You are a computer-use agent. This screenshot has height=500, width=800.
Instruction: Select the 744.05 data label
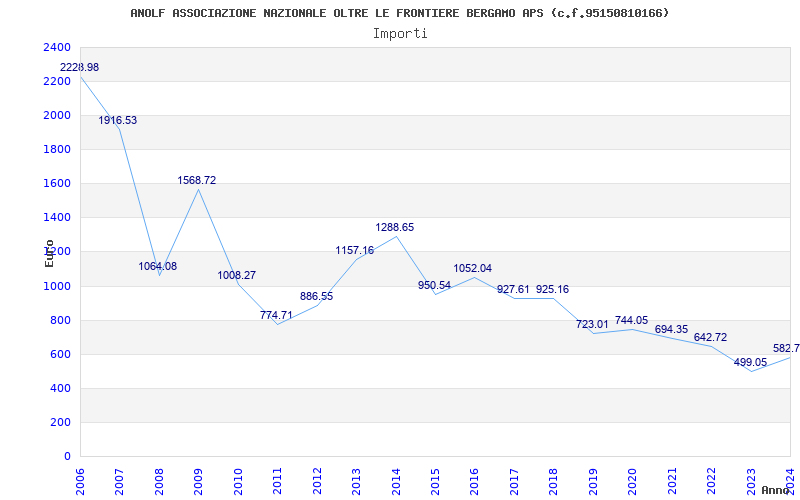pyautogui.click(x=632, y=320)
